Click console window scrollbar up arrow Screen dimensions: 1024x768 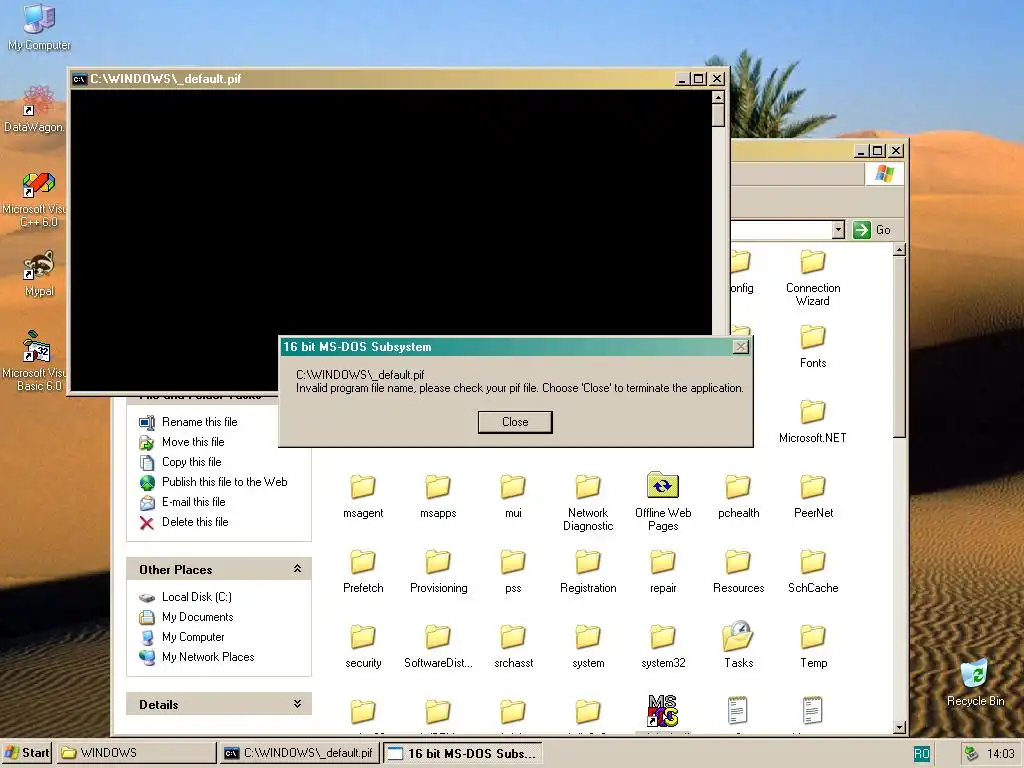coord(718,97)
